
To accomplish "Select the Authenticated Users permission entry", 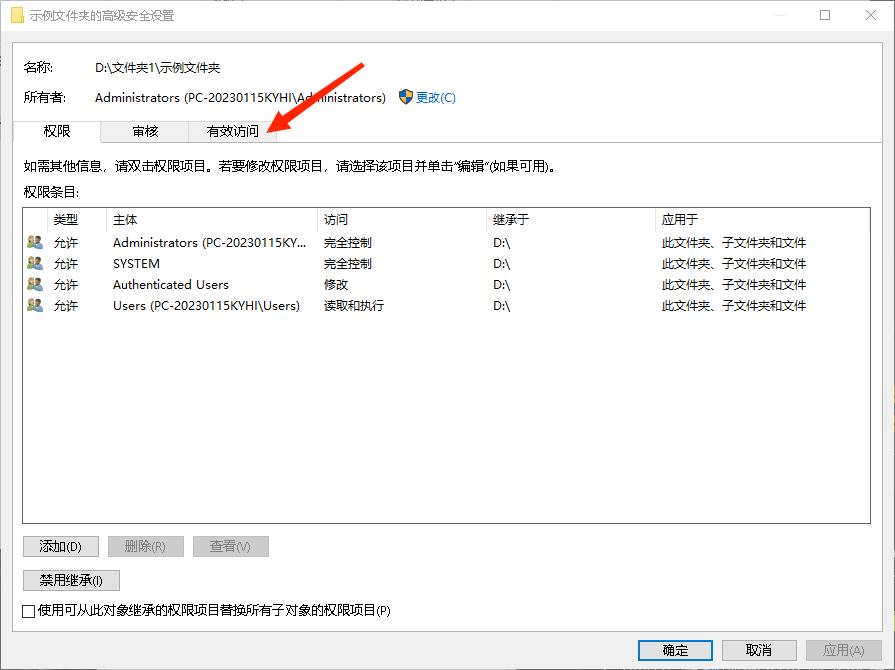I will tap(170, 284).
